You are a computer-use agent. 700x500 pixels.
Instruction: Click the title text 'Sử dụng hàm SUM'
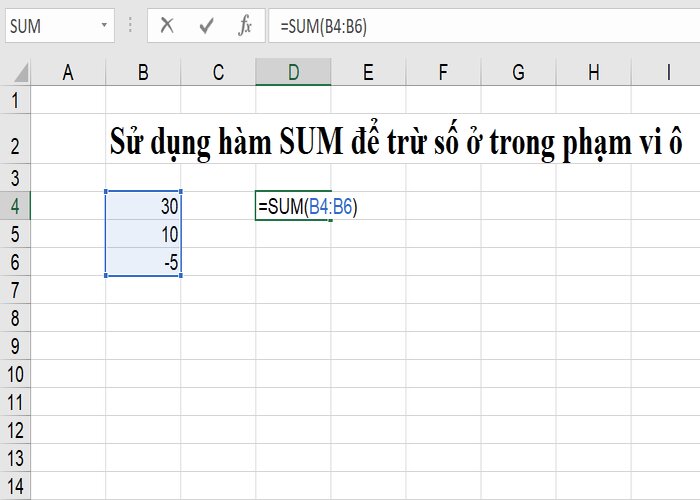pyautogui.click(x=226, y=142)
